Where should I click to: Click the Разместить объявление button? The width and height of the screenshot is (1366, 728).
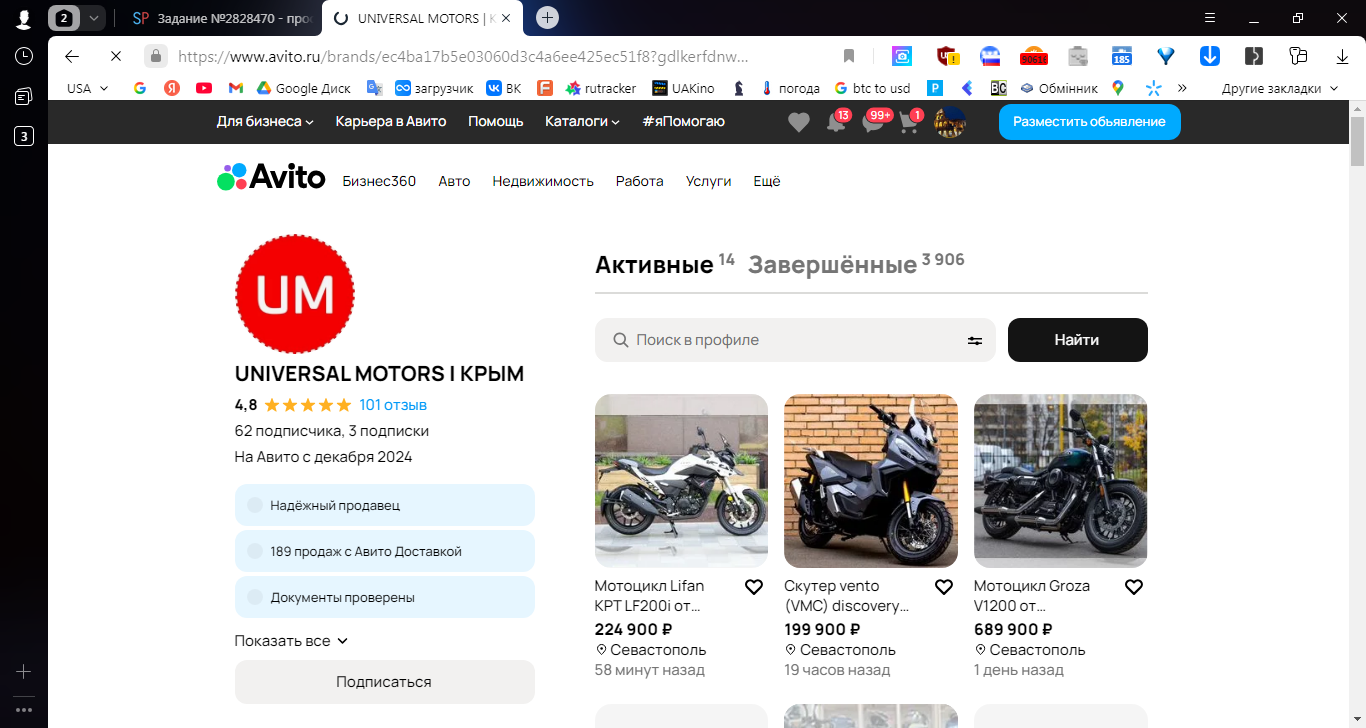(x=1089, y=121)
